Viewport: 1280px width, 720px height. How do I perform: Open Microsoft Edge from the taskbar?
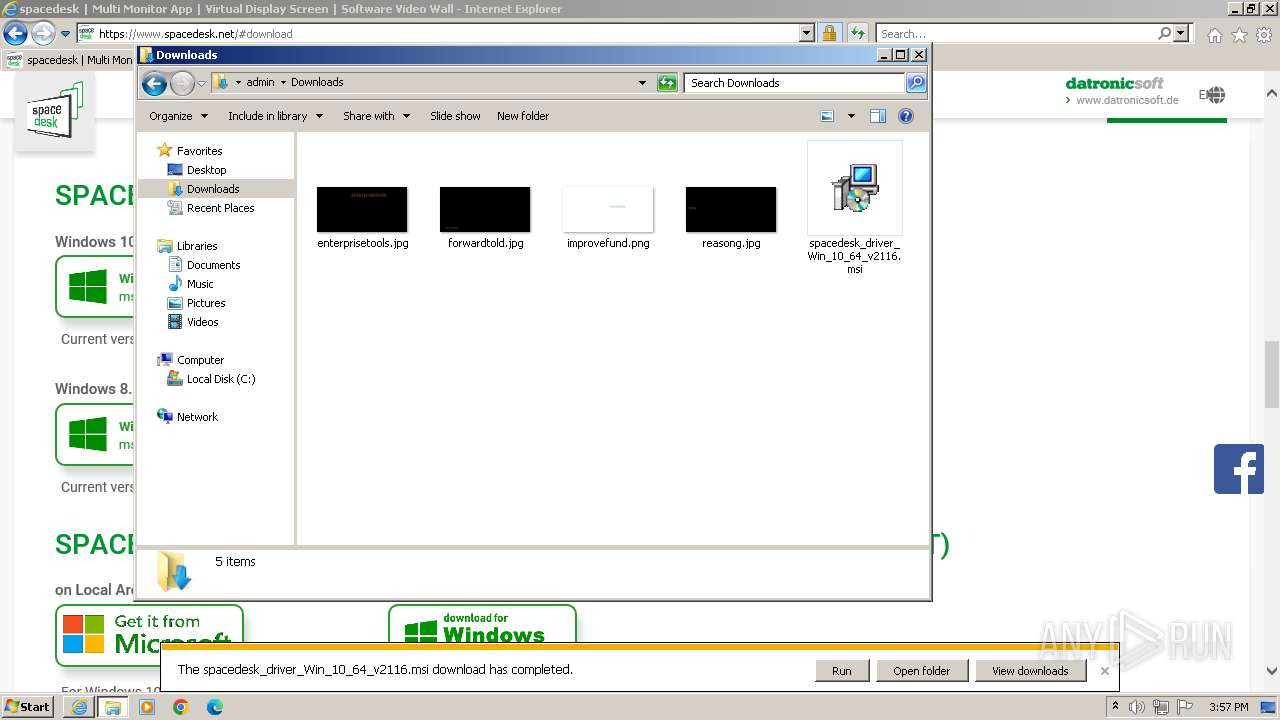tap(215, 707)
